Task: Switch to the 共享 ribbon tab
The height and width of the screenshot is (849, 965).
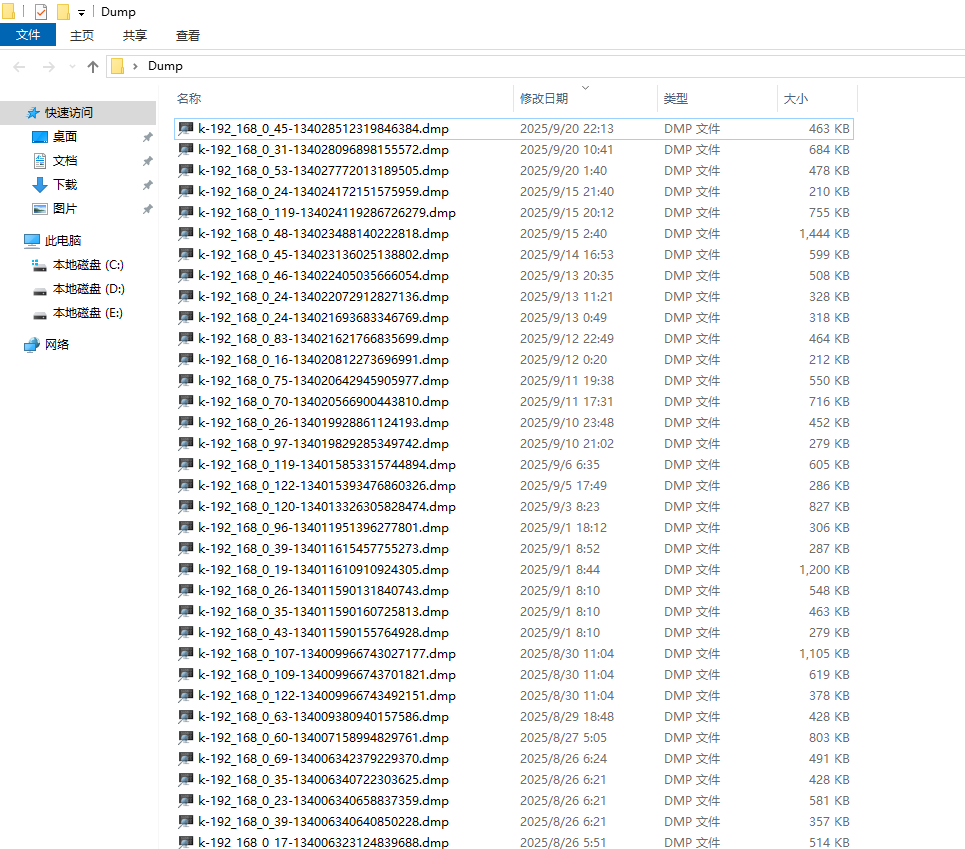Action: (135, 35)
